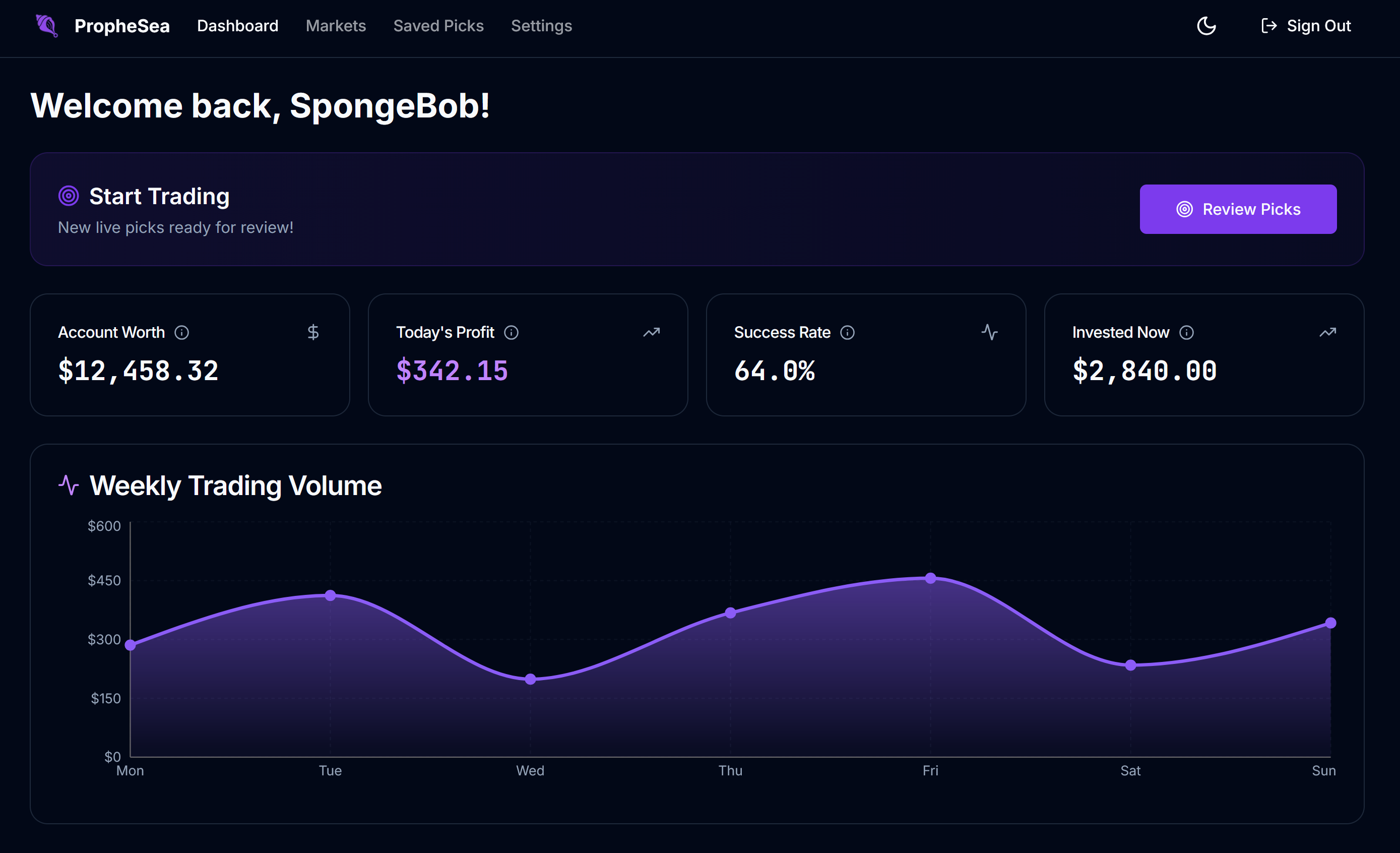The image size is (1400, 853).
Task: Click the Success Rate info icon
Action: (847, 332)
